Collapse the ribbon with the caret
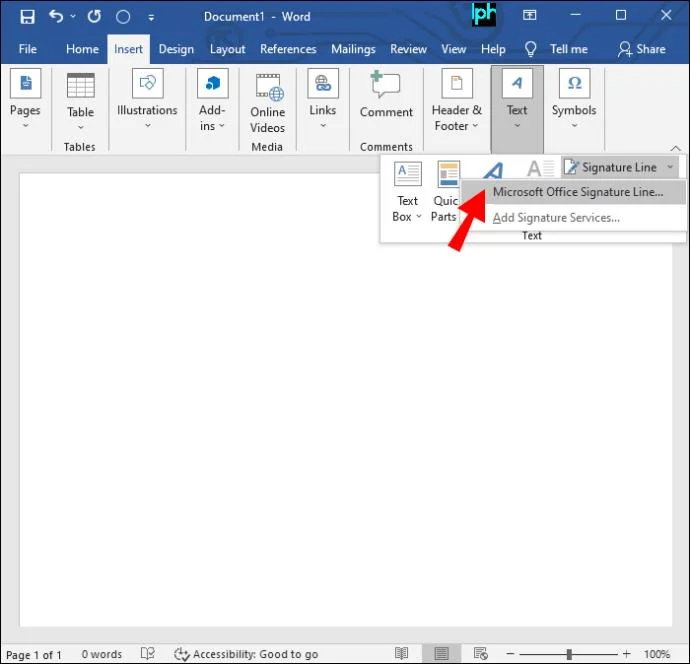Viewport: 690px width, 664px height. click(675, 148)
